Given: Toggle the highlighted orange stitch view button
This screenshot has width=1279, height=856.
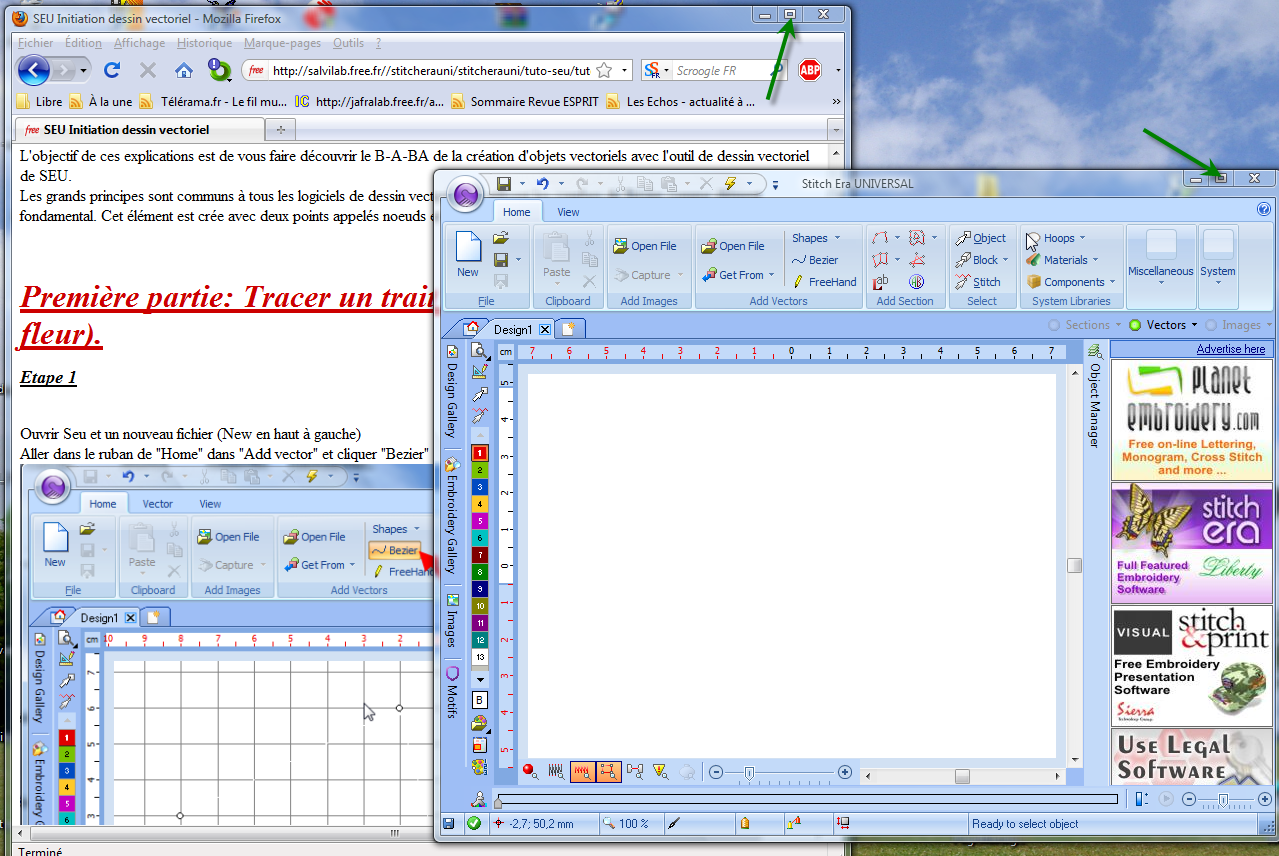Looking at the screenshot, I should tap(582, 771).
